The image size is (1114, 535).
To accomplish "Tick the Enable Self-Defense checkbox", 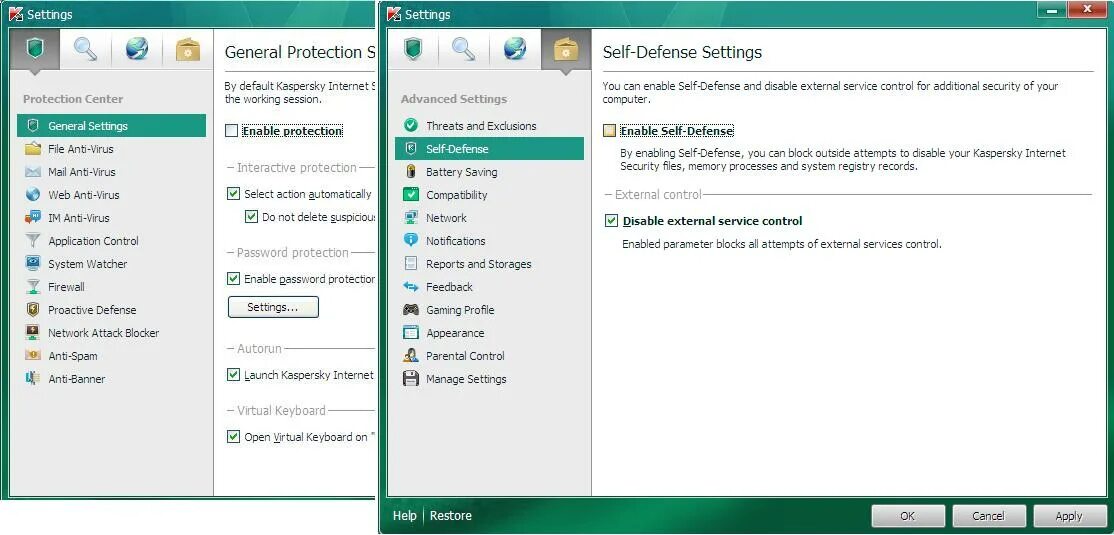I will click(610, 131).
